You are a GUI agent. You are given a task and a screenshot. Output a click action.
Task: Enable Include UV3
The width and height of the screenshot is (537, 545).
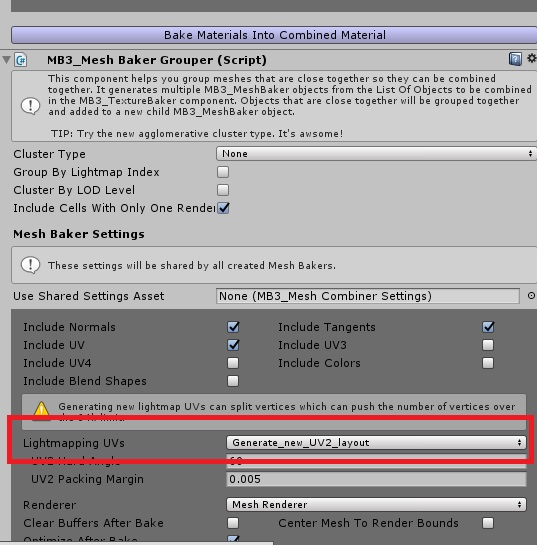pos(488,345)
